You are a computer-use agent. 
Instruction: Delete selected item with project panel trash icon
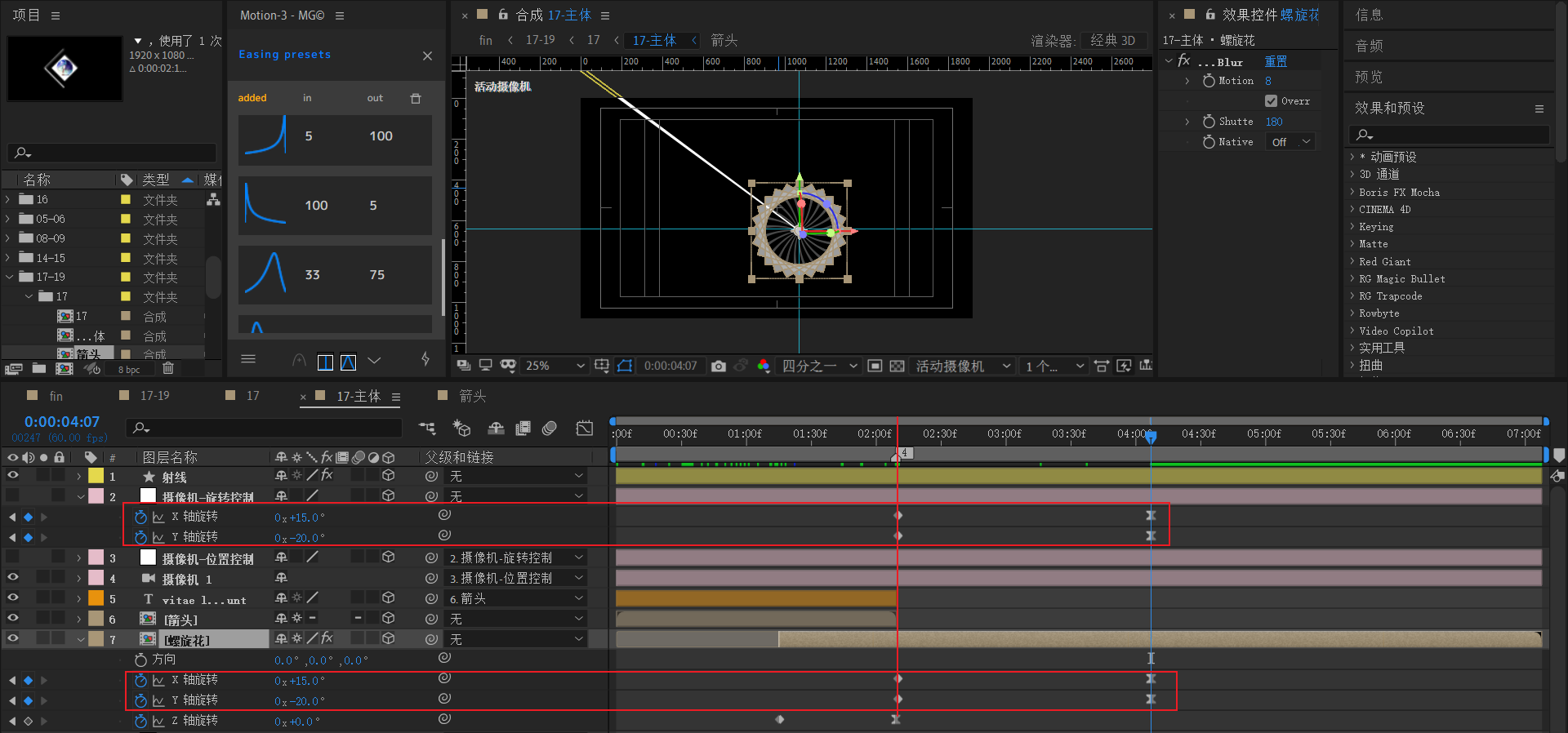pyautogui.click(x=167, y=368)
